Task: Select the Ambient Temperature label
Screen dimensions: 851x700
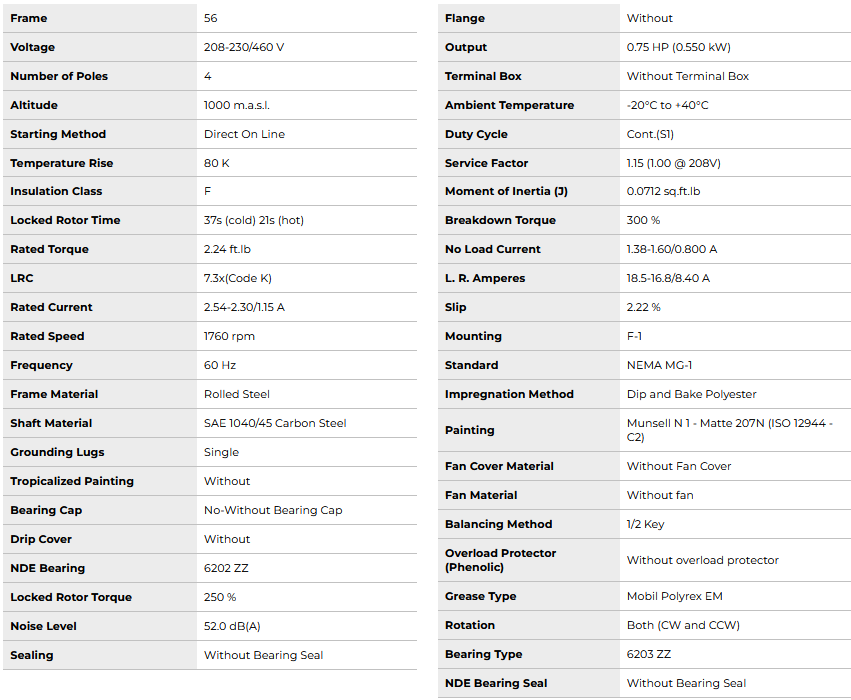Action: tap(509, 105)
